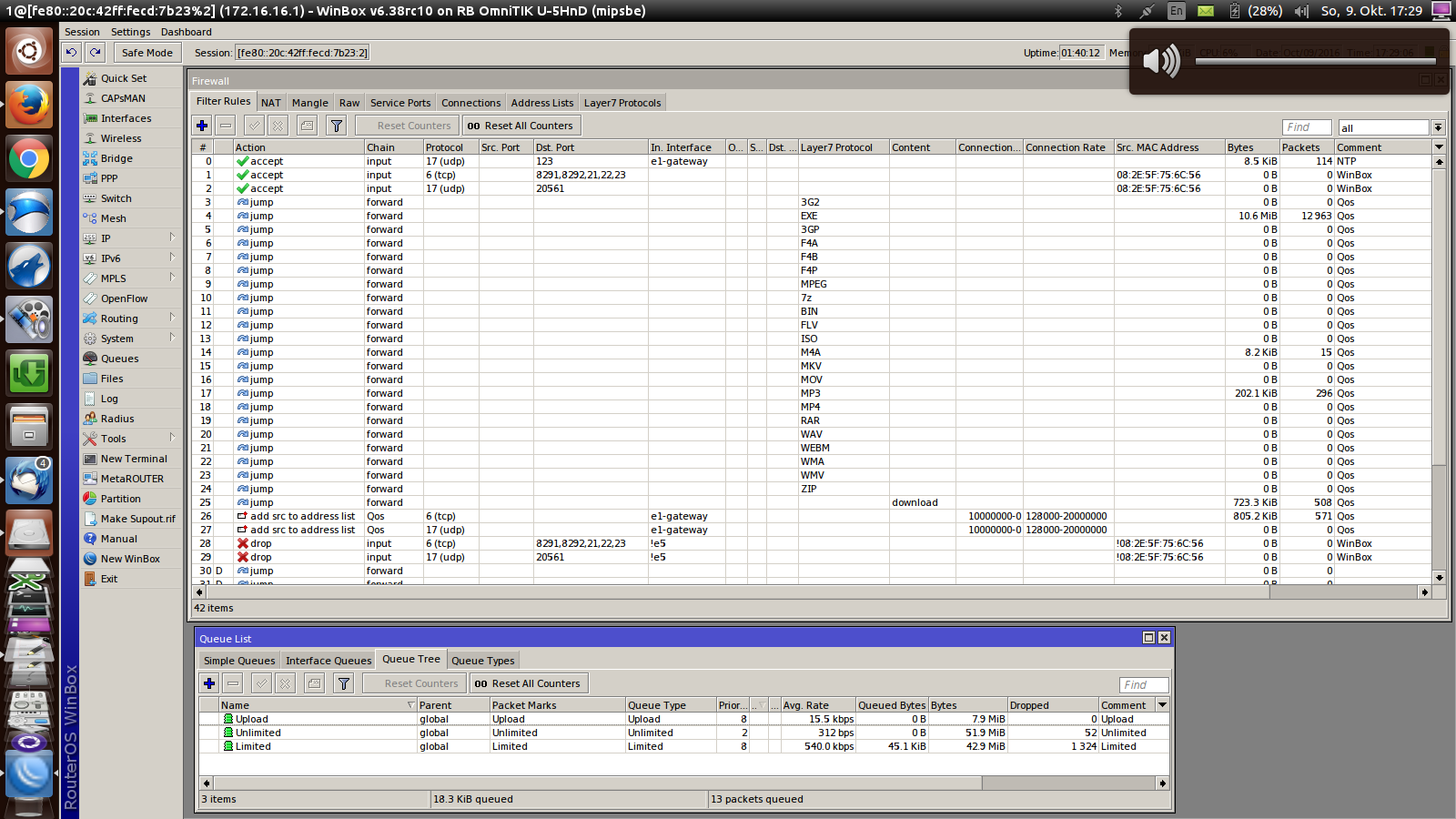The height and width of the screenshot is (819, 1456).
Task: Open the Address Lists tab
Action: 542,103
